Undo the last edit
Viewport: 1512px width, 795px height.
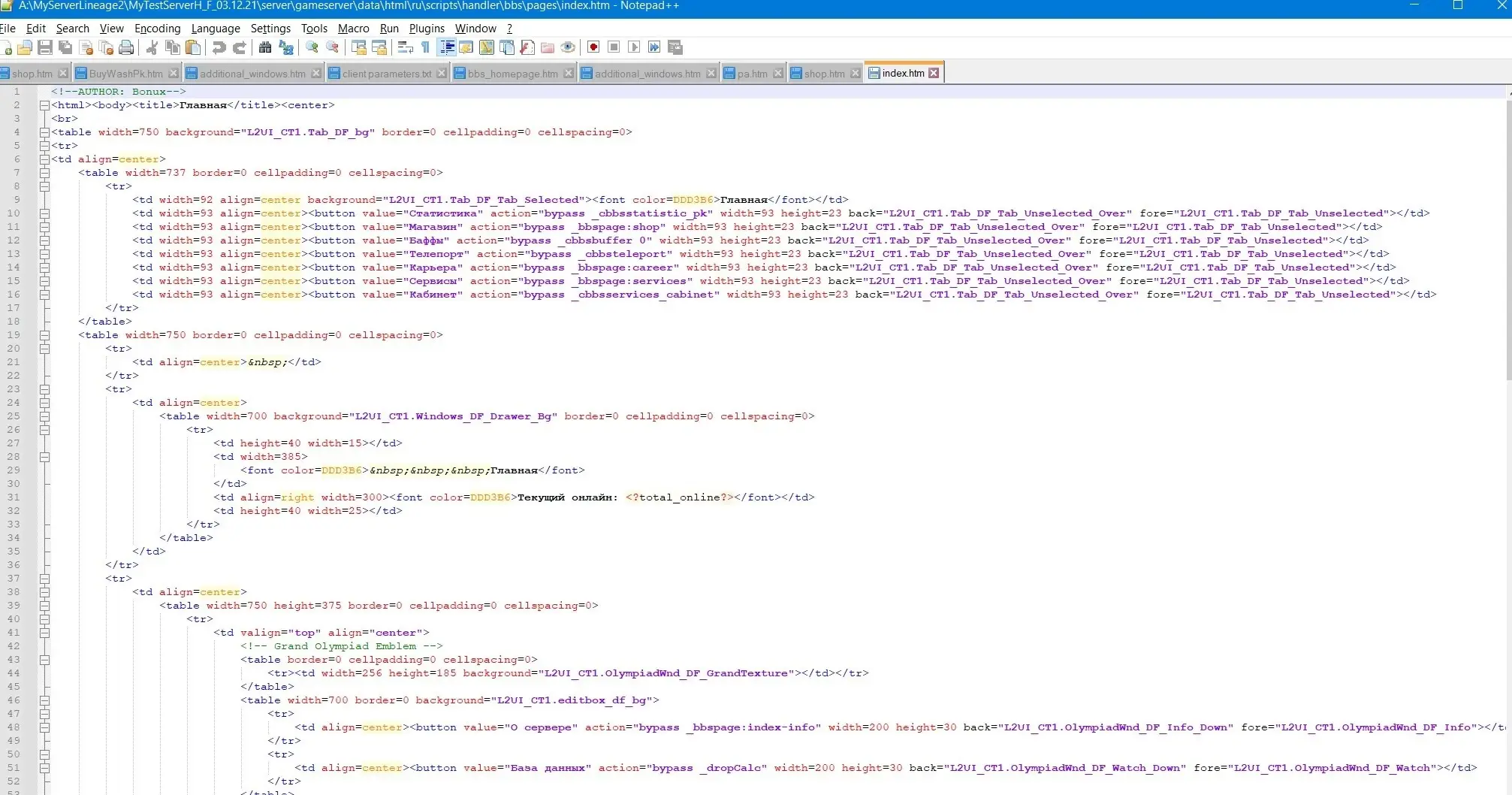[x=219, y=47]
